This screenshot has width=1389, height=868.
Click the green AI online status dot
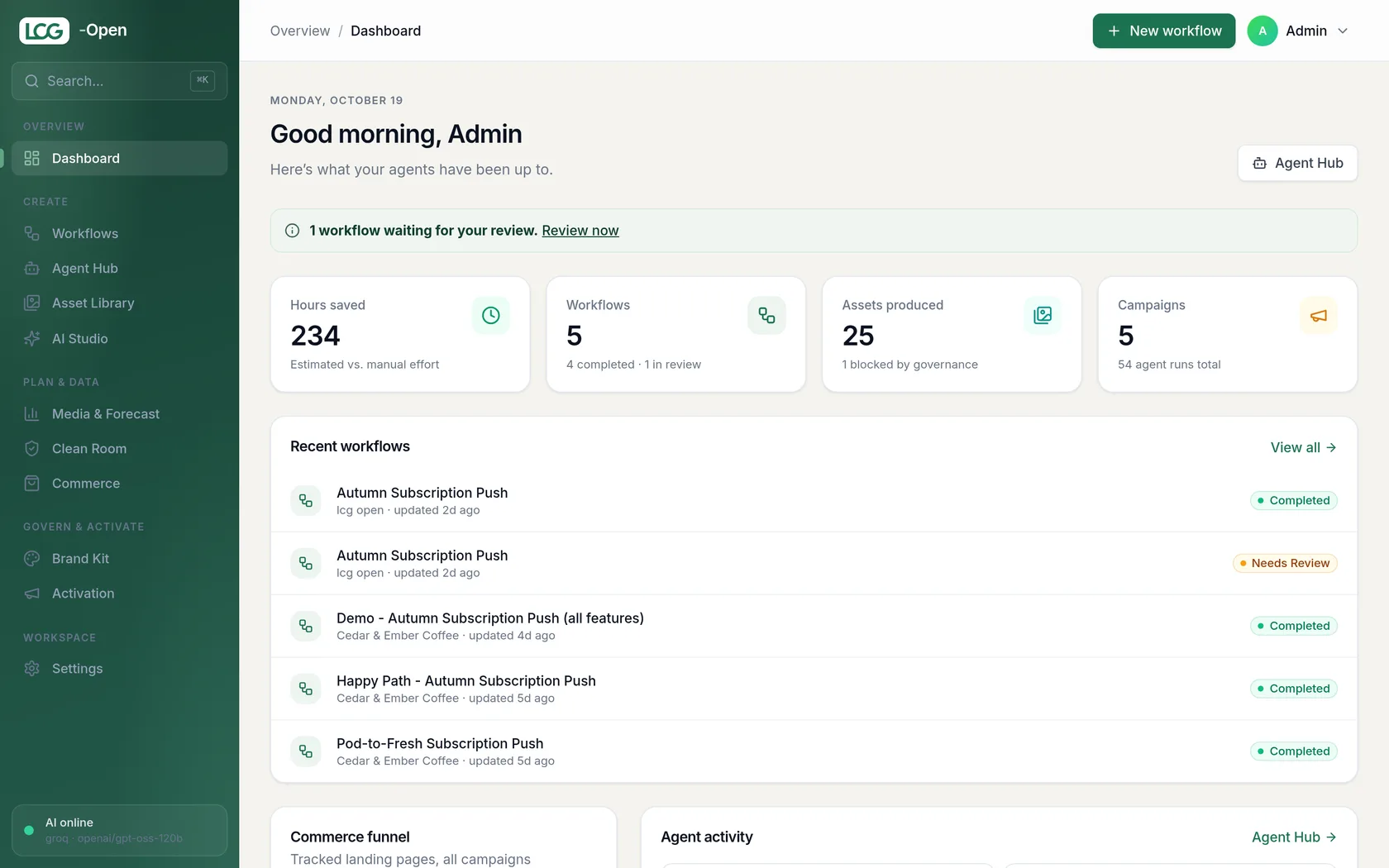29,830
